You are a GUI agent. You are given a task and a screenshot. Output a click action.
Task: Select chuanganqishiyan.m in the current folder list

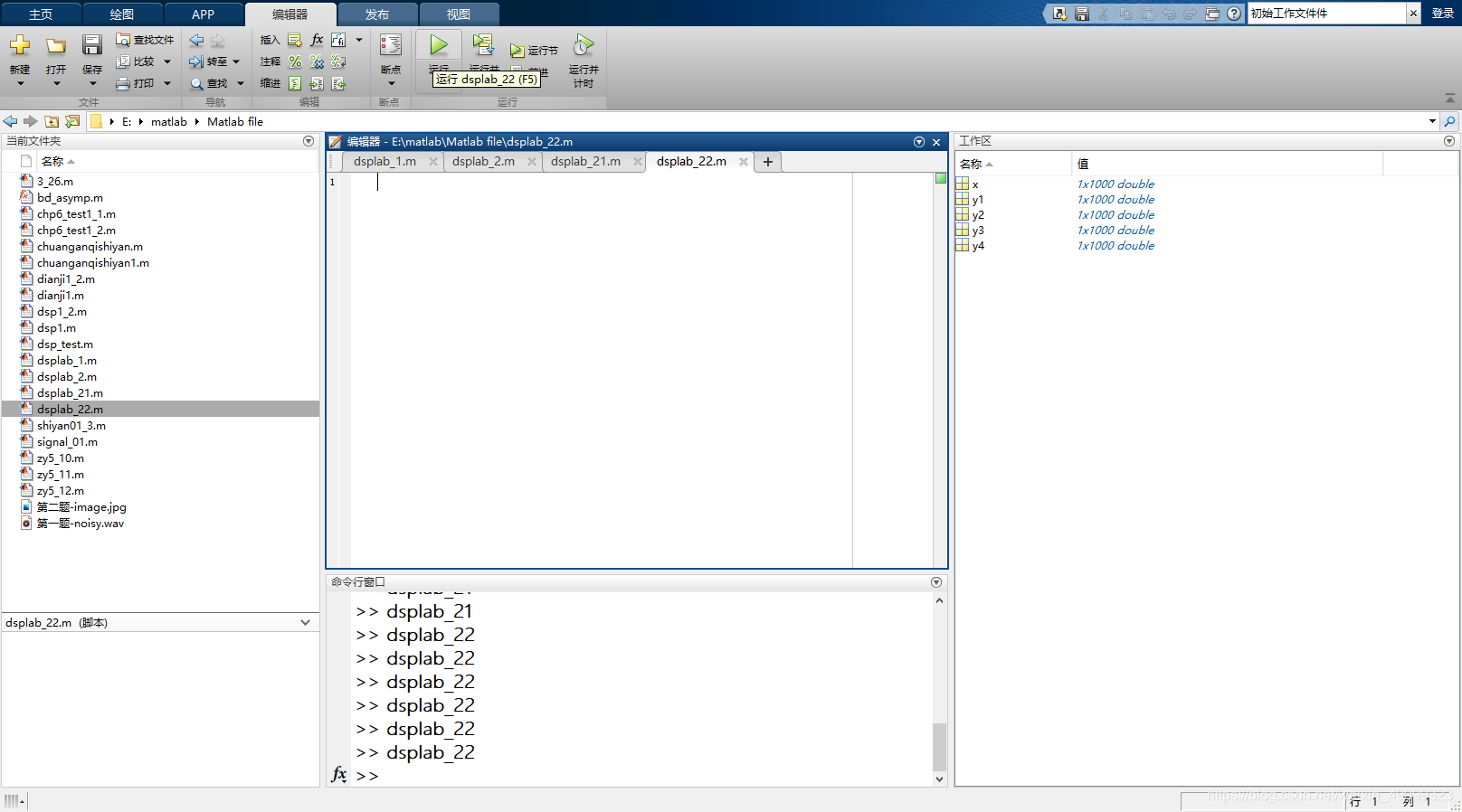tap(90, 247)
